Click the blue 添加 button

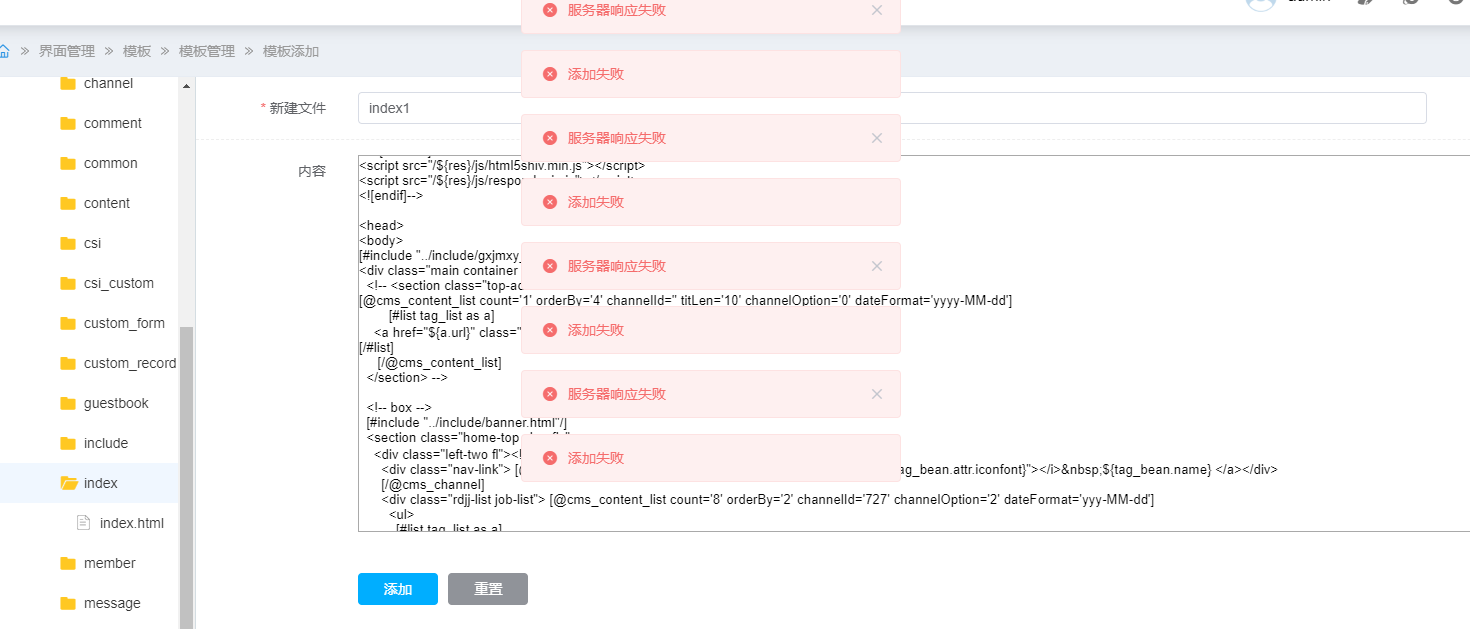point(398,589)
